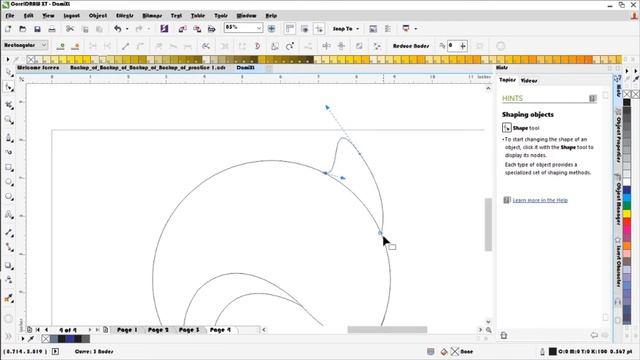Click the Publish to PDF icon

[211, 29]
